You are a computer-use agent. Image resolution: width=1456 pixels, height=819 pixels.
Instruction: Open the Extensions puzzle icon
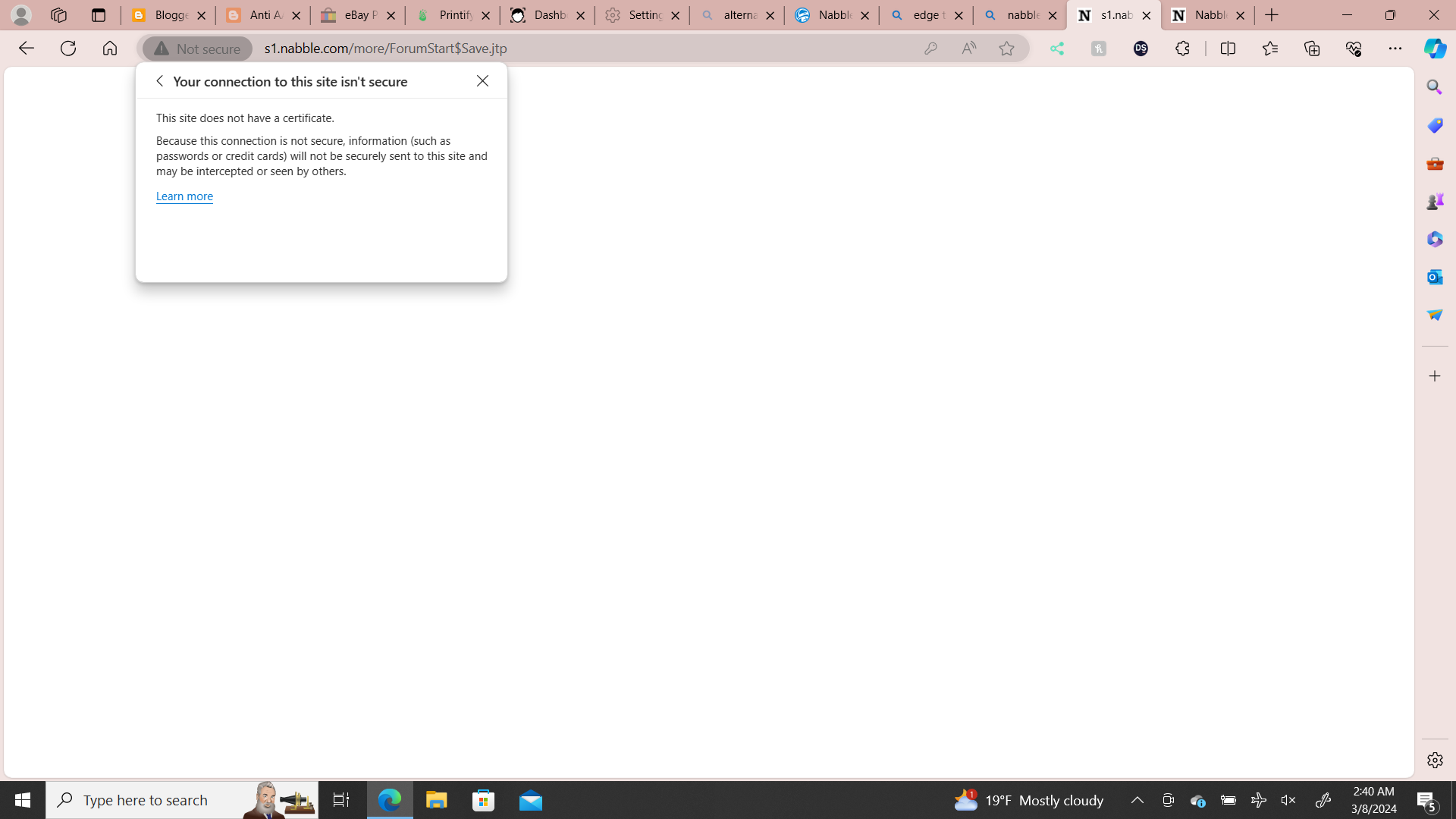click(1182, 49)
